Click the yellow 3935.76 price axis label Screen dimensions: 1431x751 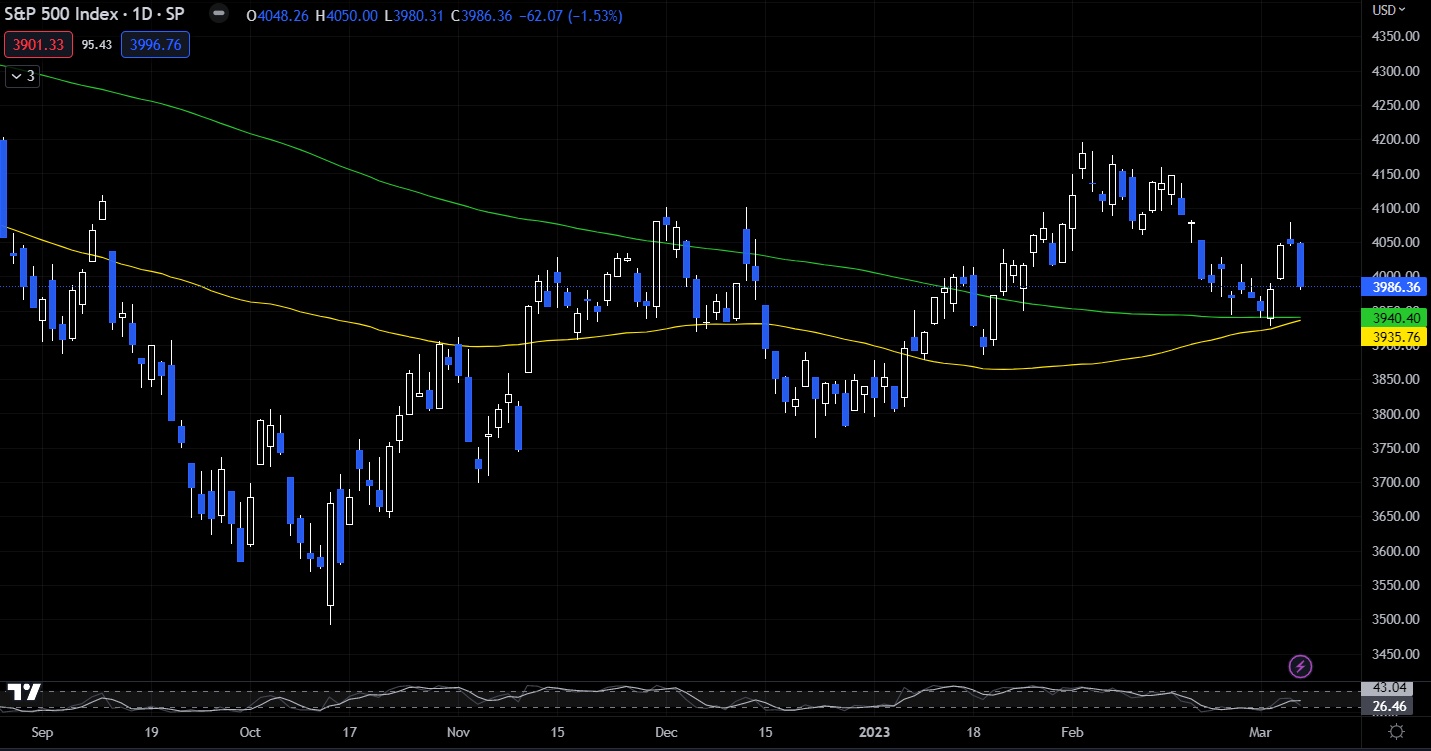tap(1394, 337)
